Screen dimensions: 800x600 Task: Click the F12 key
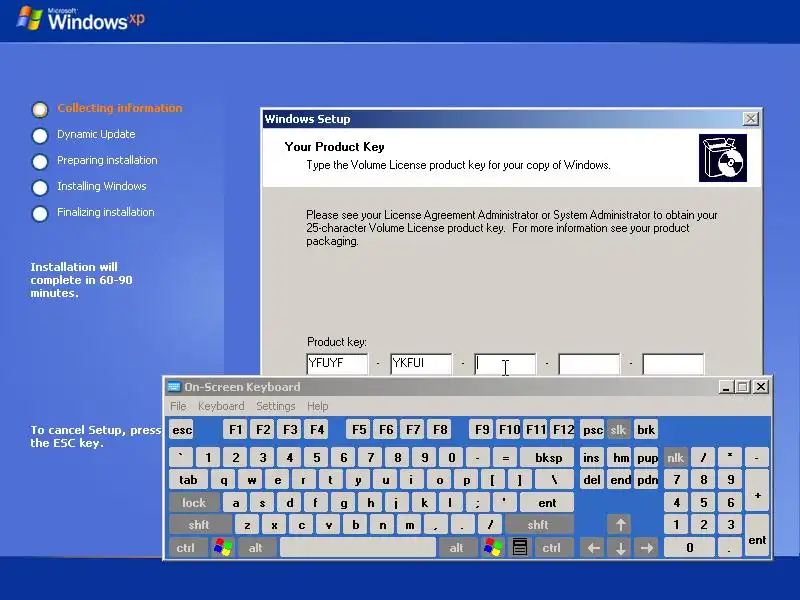[563, 430]
